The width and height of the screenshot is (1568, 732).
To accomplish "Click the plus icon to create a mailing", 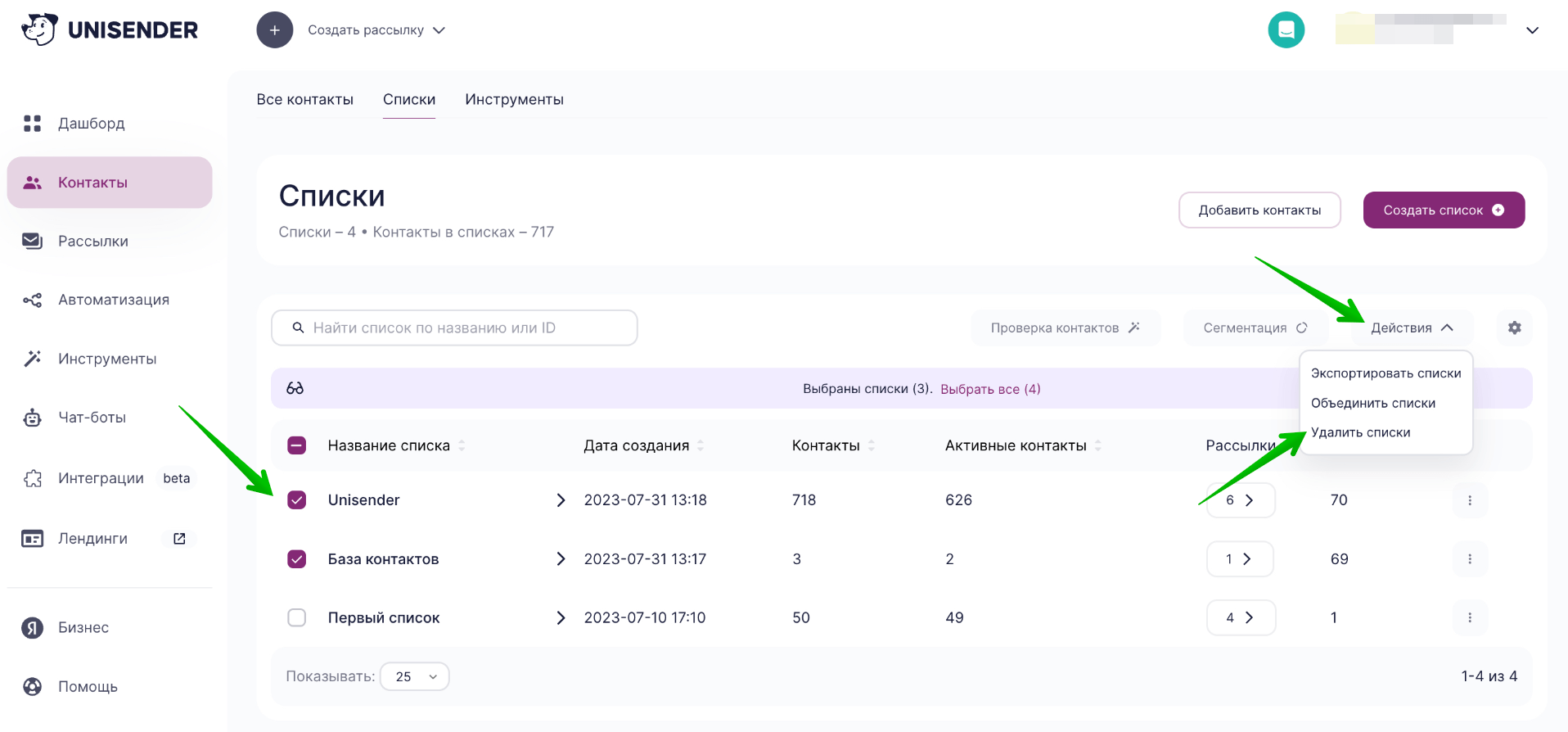I will (275, 30).
